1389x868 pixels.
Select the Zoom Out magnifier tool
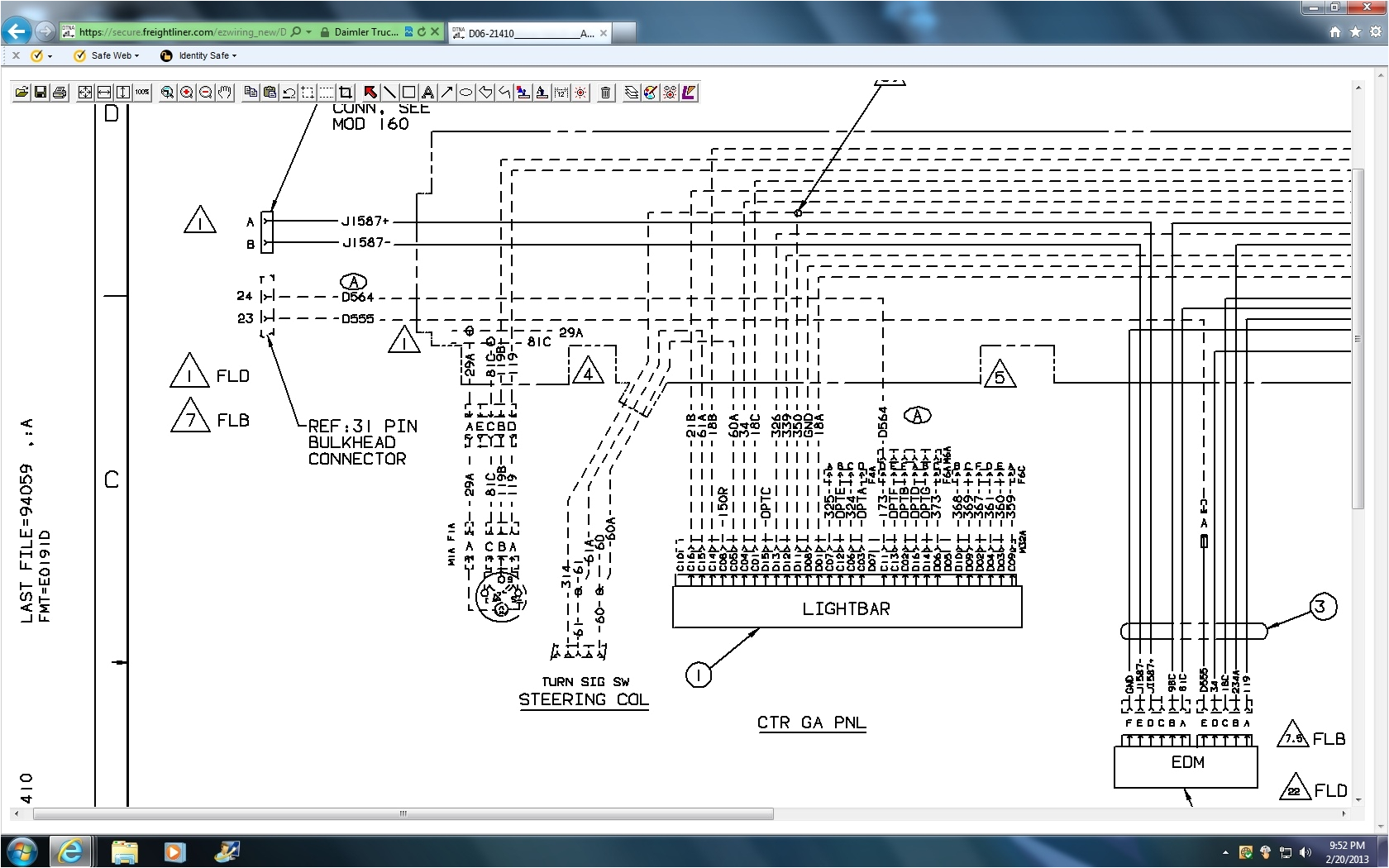click(x=205, y=93)
